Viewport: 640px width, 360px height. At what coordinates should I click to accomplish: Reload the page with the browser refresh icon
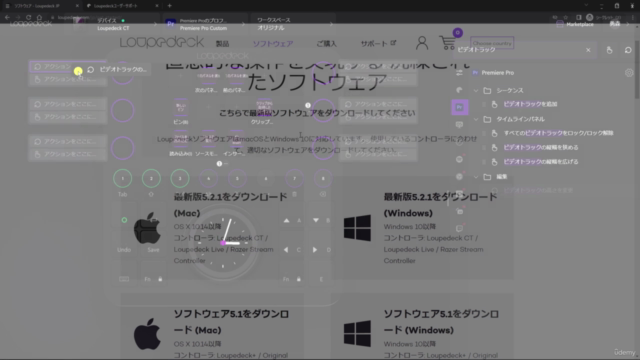click(x=29, y=17)
